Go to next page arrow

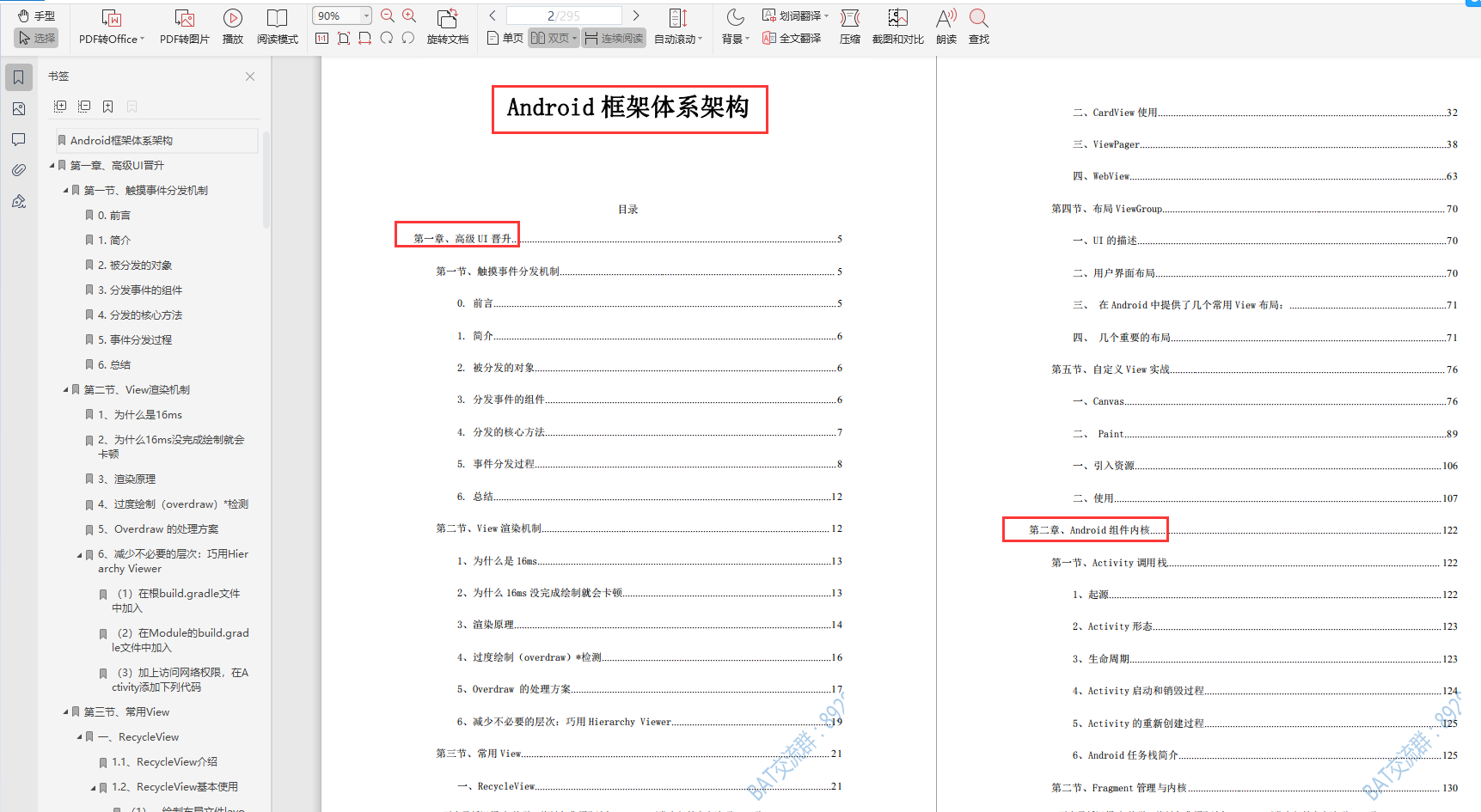[x=636, y=15]
